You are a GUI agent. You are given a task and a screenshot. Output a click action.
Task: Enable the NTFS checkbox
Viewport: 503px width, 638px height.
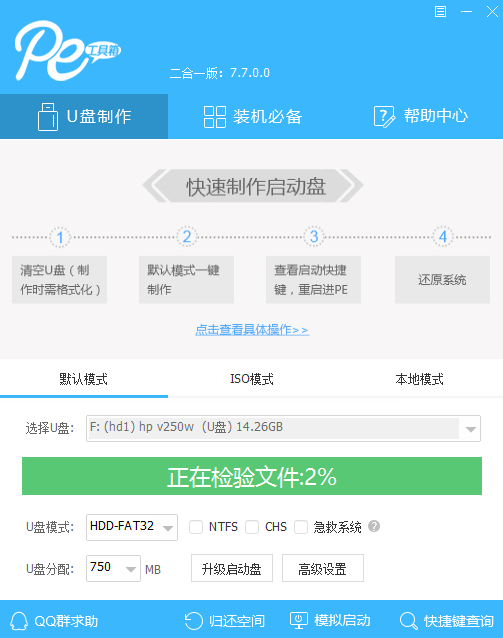pos(196,527)
